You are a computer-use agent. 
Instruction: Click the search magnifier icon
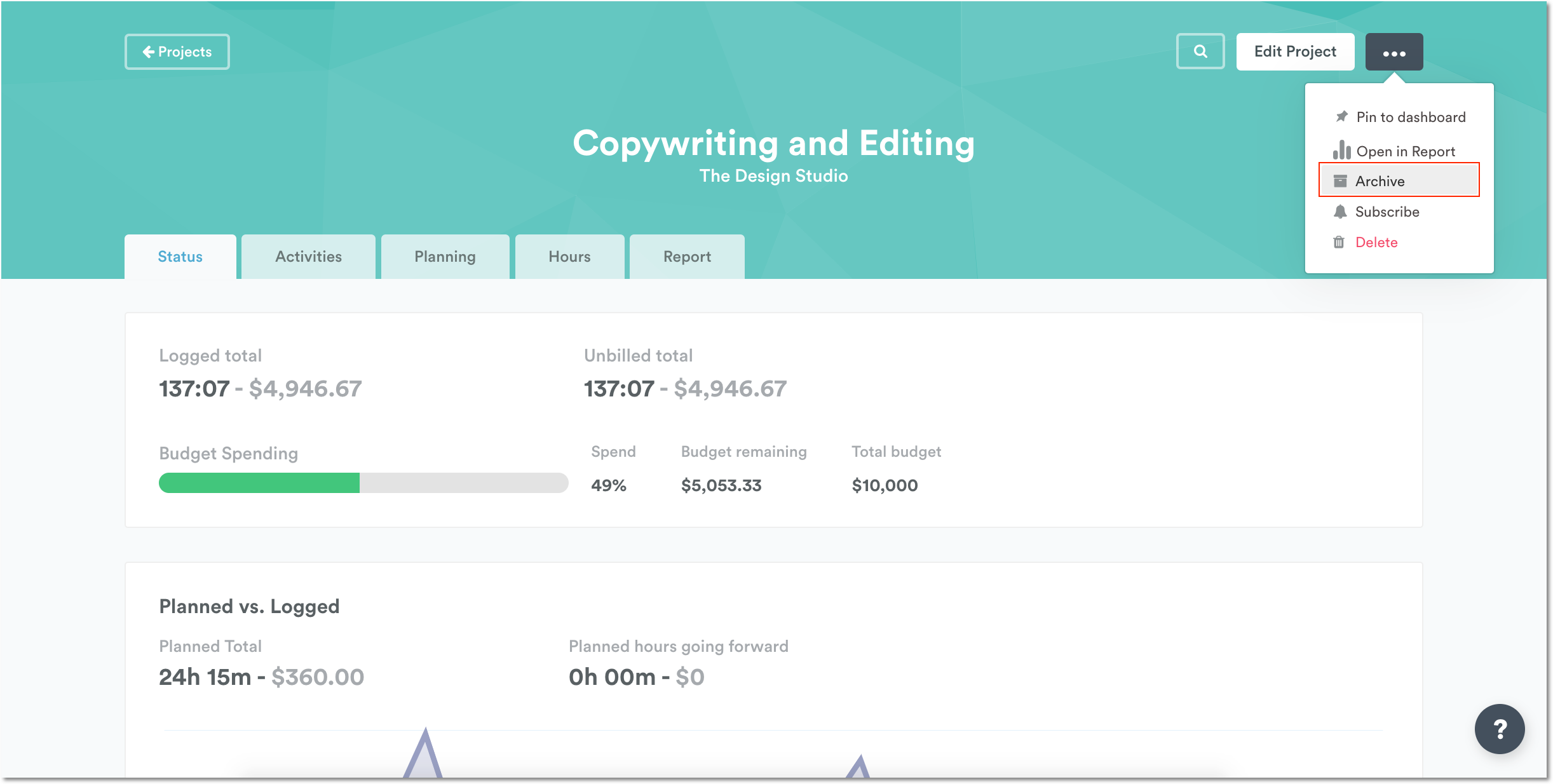1200,51
